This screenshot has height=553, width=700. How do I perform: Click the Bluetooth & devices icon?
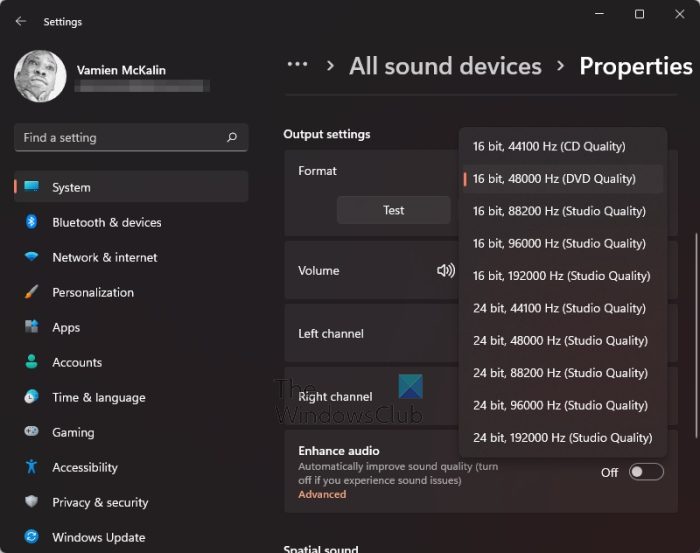pos(31,222)
